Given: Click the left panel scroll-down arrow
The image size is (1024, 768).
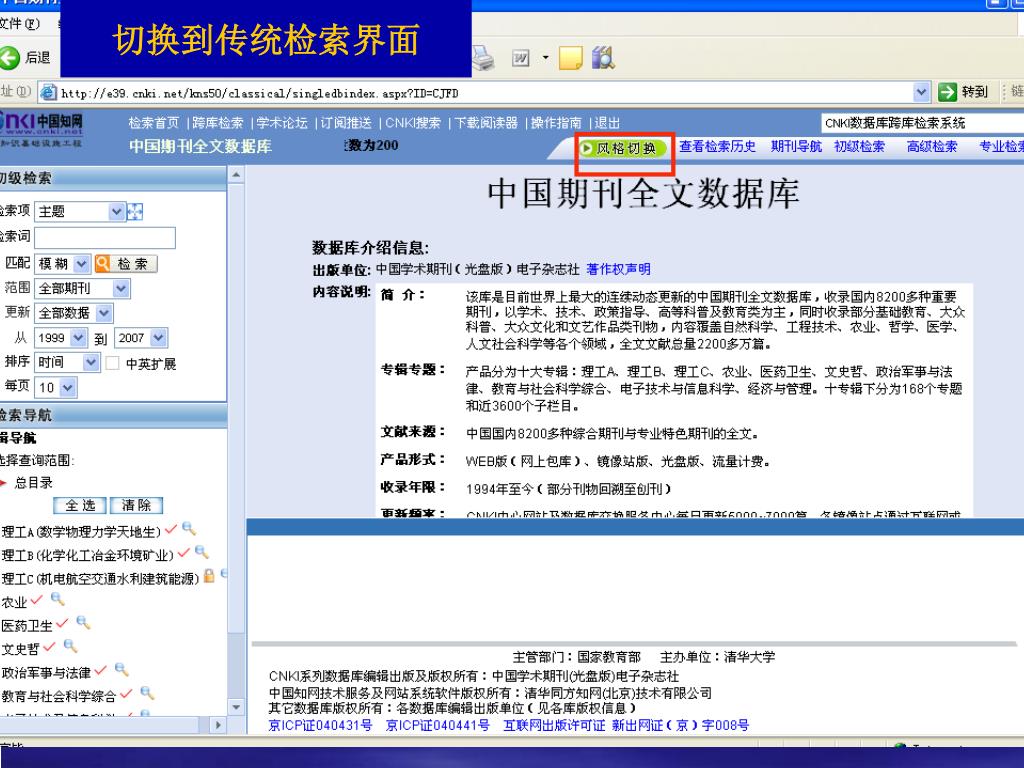Looking at the screenshot, I should point(236,707).
